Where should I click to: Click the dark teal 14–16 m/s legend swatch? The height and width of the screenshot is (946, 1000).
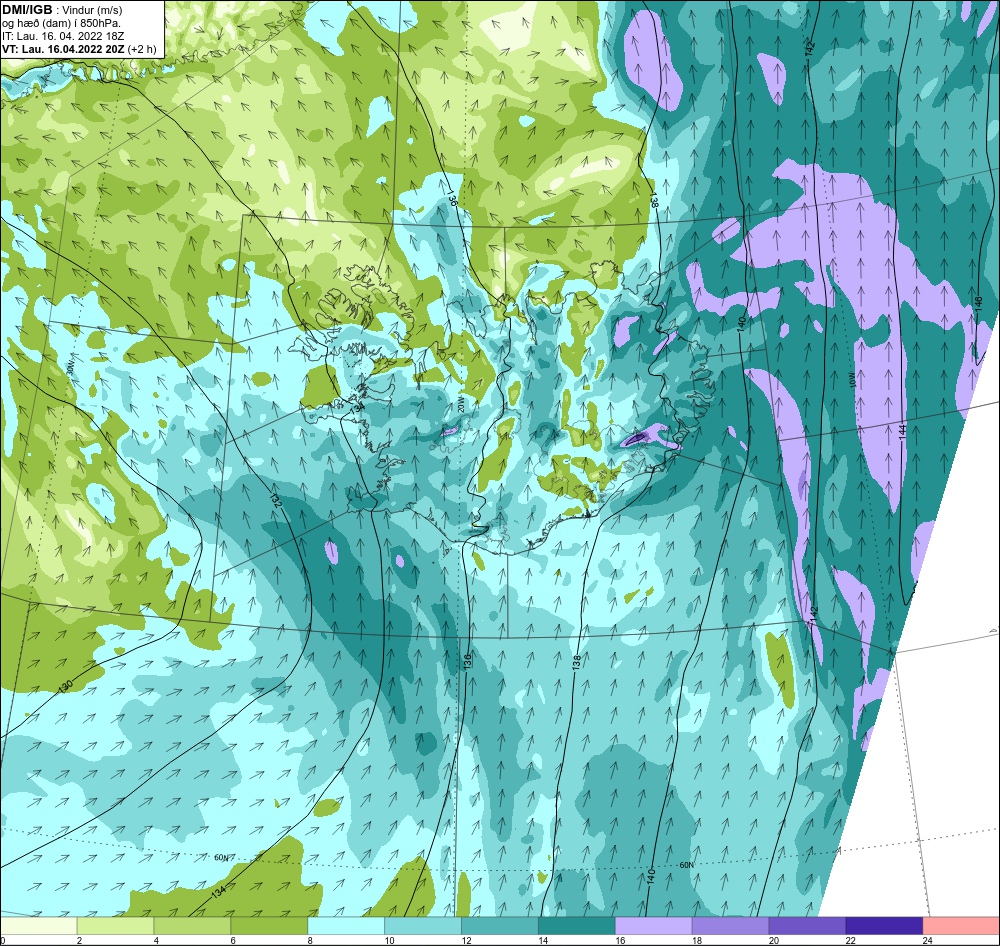[577, 925]
